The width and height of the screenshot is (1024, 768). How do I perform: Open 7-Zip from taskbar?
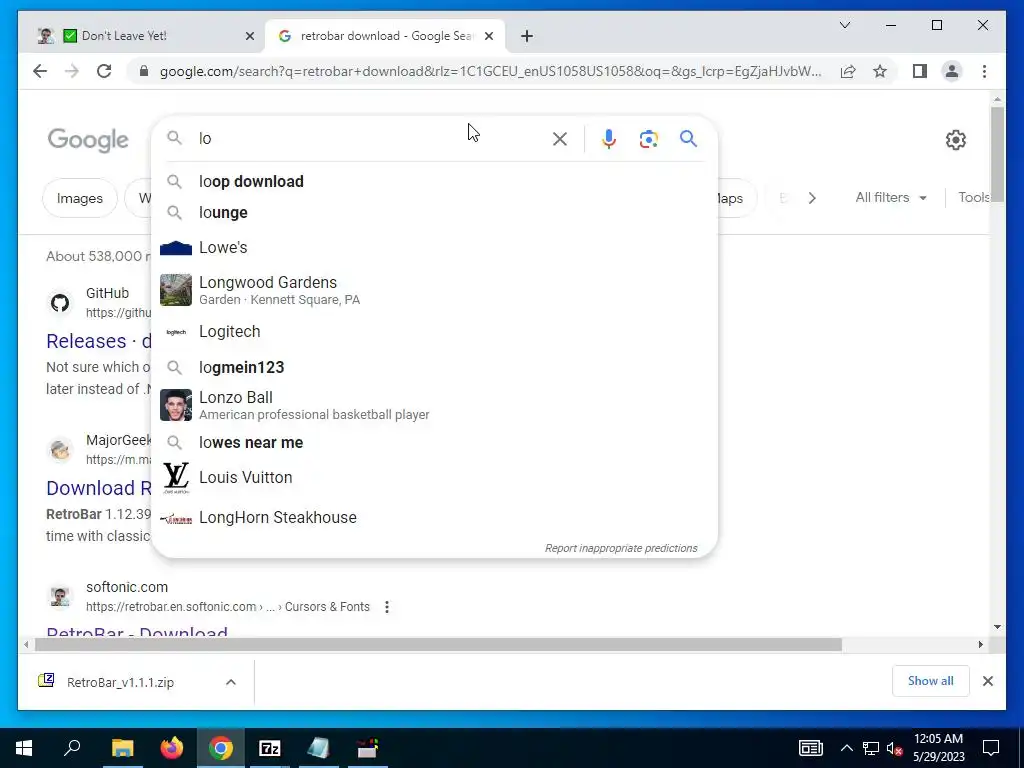(270, 748)
